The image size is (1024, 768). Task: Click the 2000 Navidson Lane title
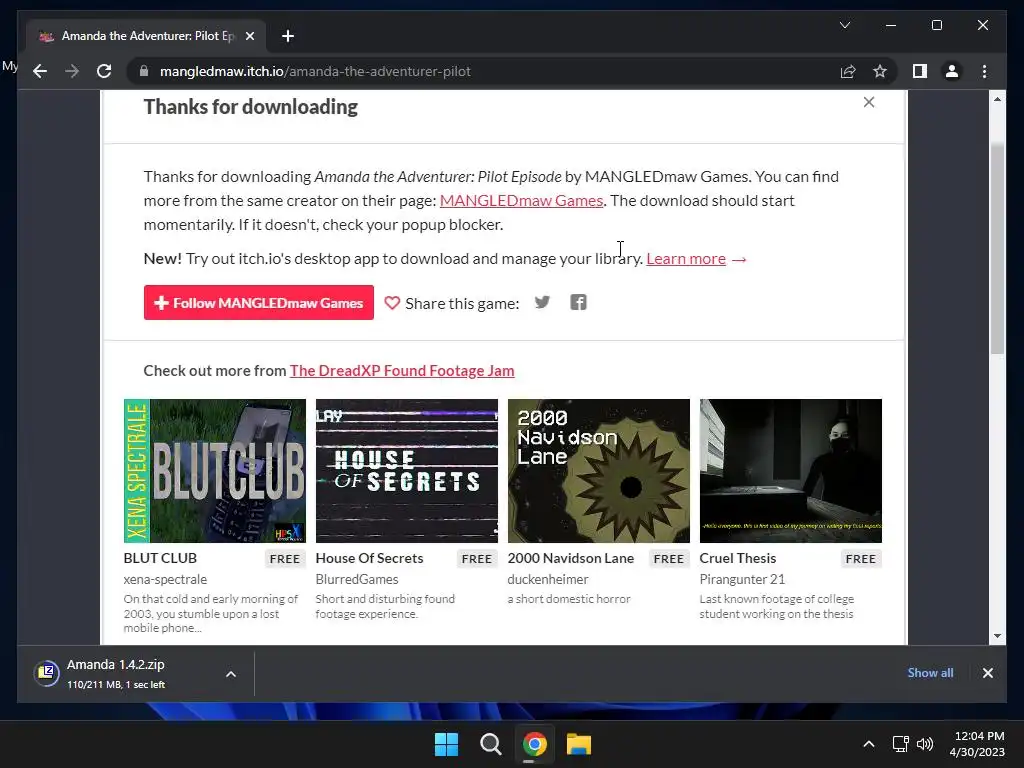coord(571,558)
